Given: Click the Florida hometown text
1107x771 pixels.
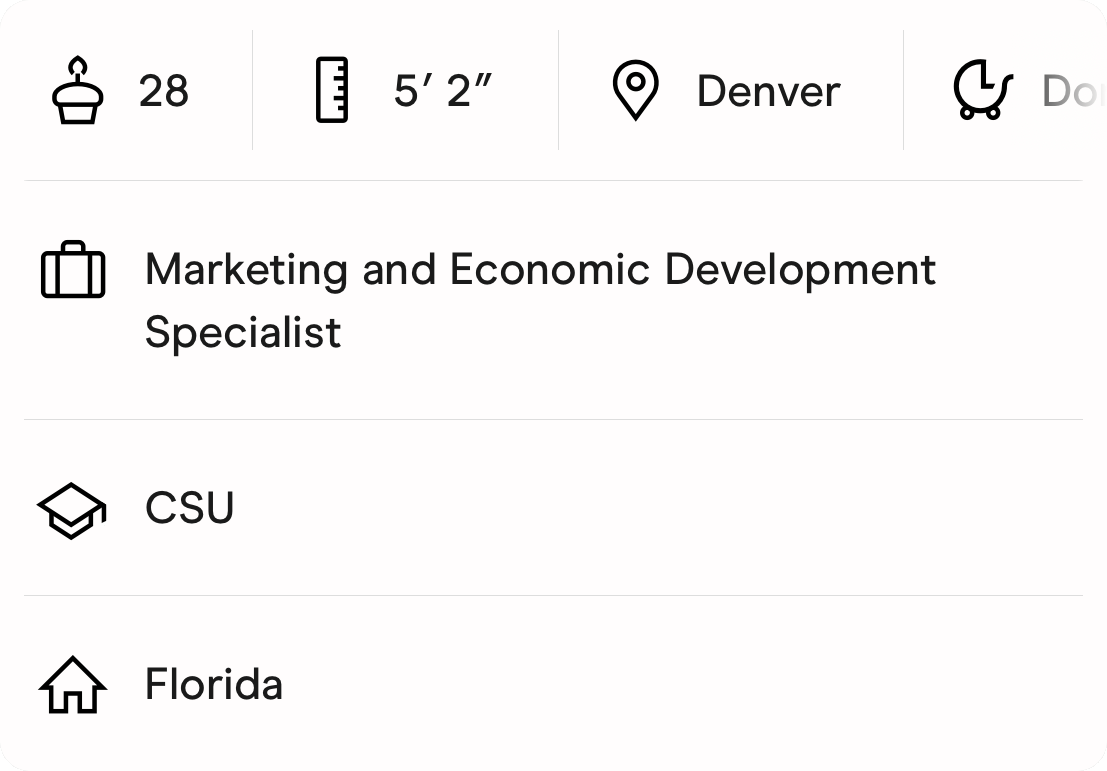Looking at the screenshot, I should coord(214,685).
